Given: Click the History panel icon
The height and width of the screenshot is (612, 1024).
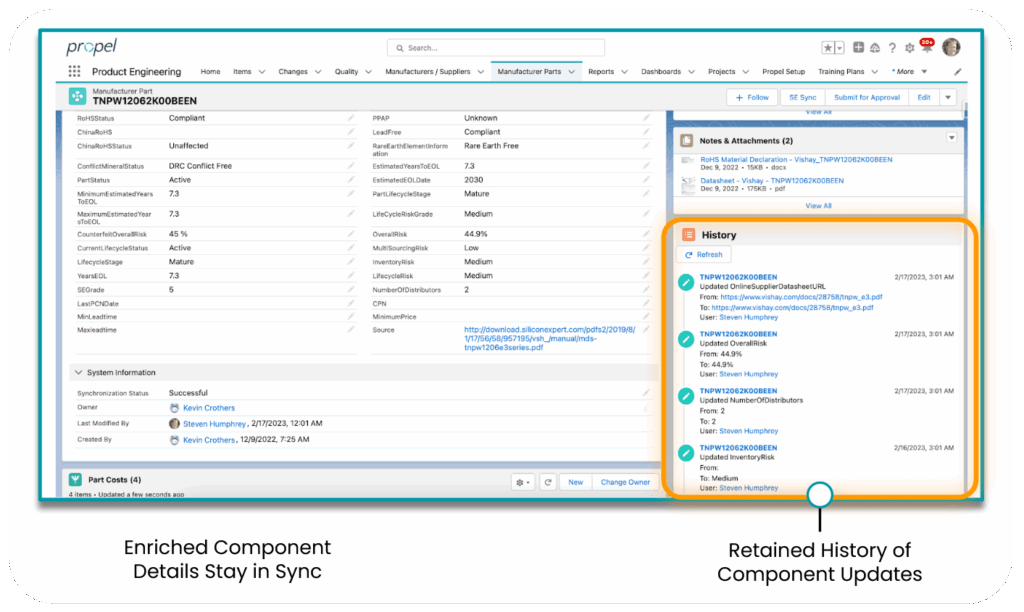Looking at the screenshot, I should [x=688, y=234].
